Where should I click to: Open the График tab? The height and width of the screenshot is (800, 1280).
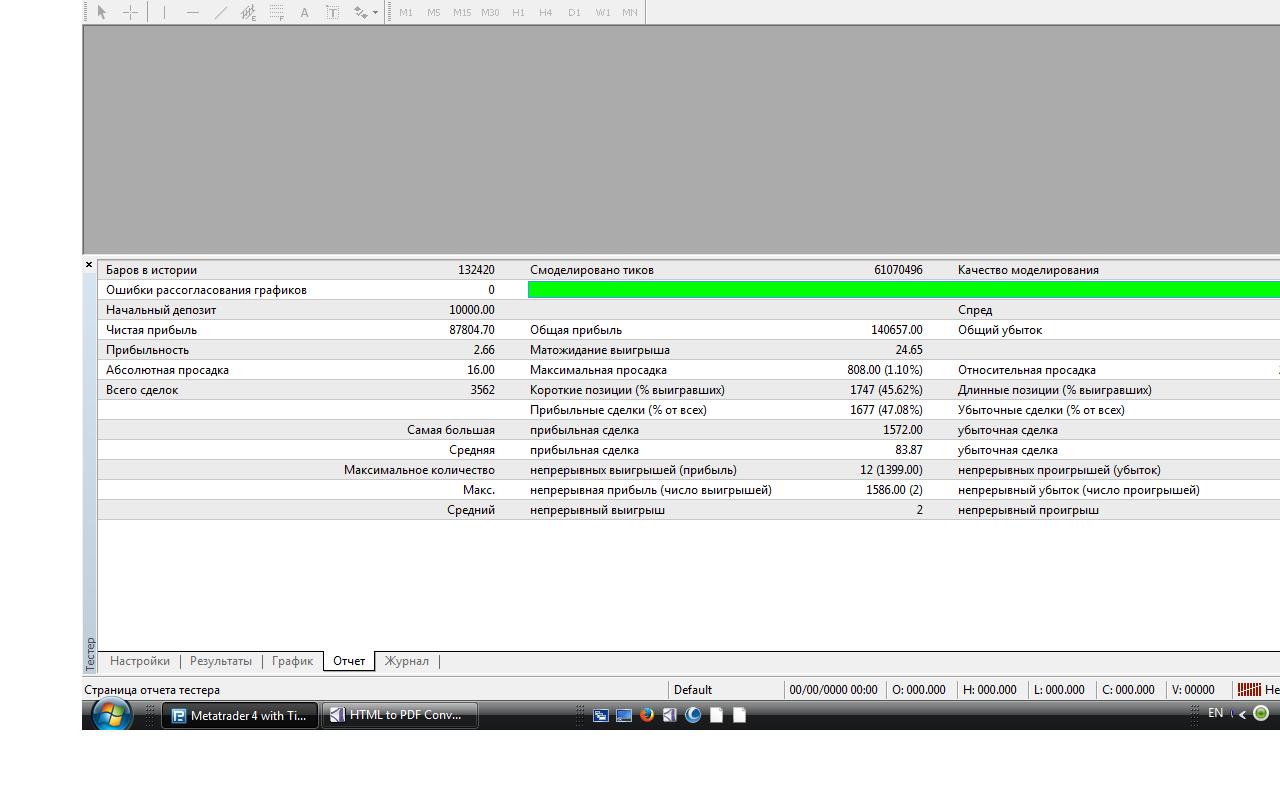292,661
